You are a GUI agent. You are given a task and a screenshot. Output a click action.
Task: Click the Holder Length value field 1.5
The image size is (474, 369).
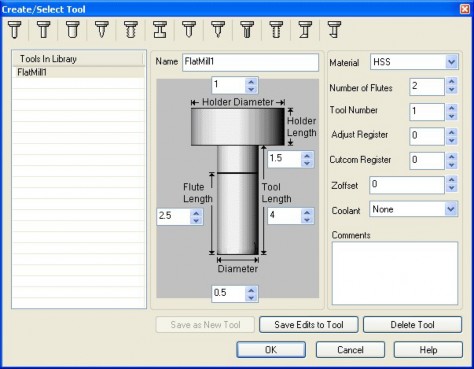point(284,159)
